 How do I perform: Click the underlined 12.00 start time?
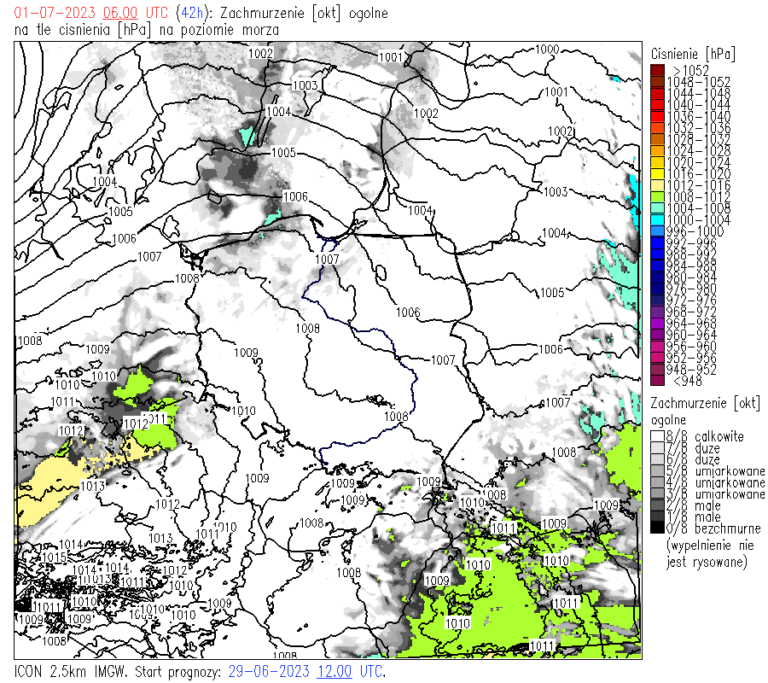pyautogui.click(x=336, y=671)
